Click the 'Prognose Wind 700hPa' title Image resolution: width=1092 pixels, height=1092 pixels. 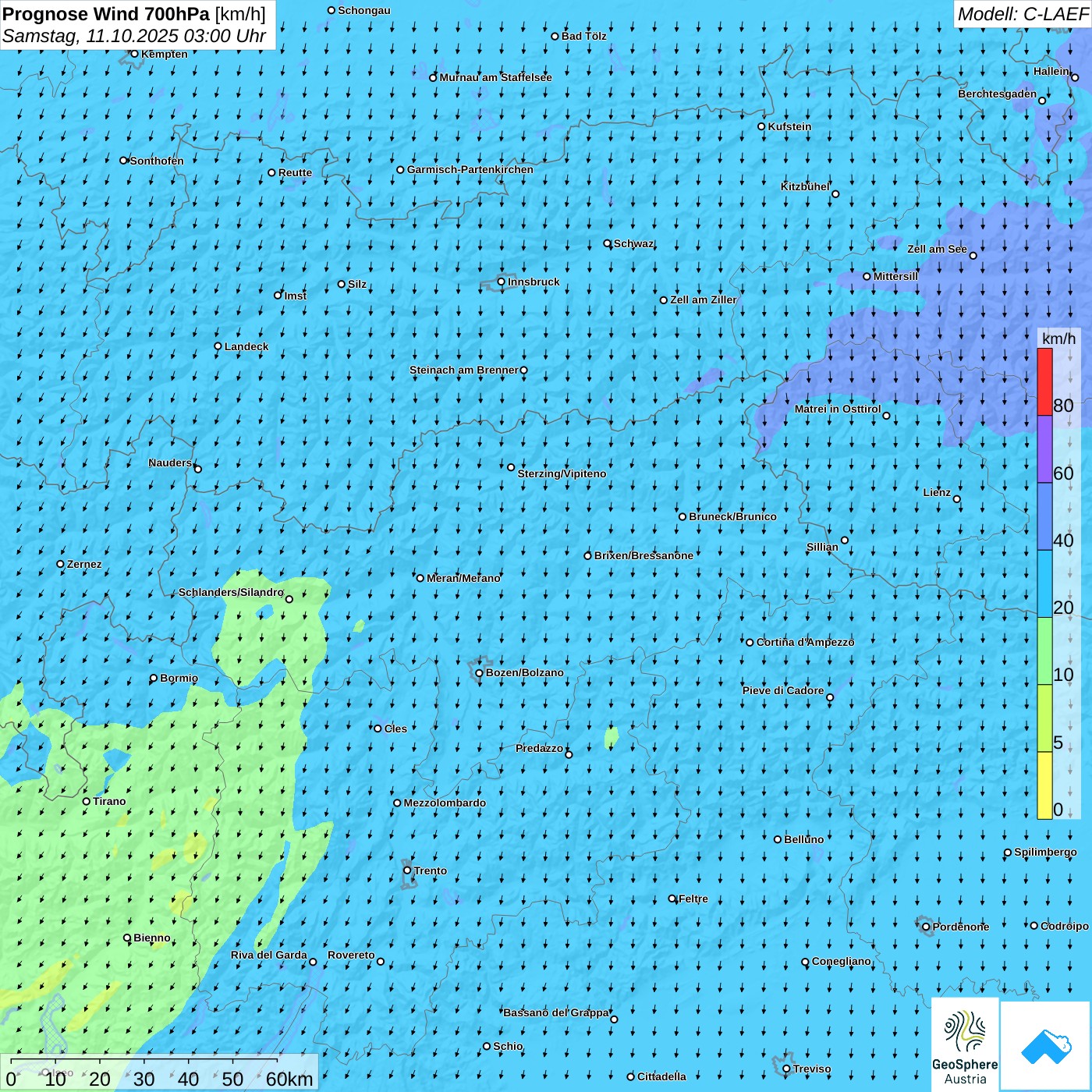point(106,14)
